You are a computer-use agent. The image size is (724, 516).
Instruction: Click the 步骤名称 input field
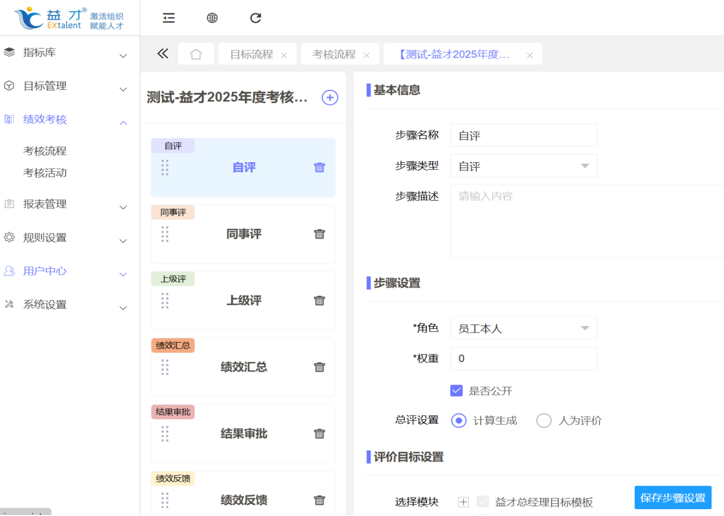pos(524,135)
